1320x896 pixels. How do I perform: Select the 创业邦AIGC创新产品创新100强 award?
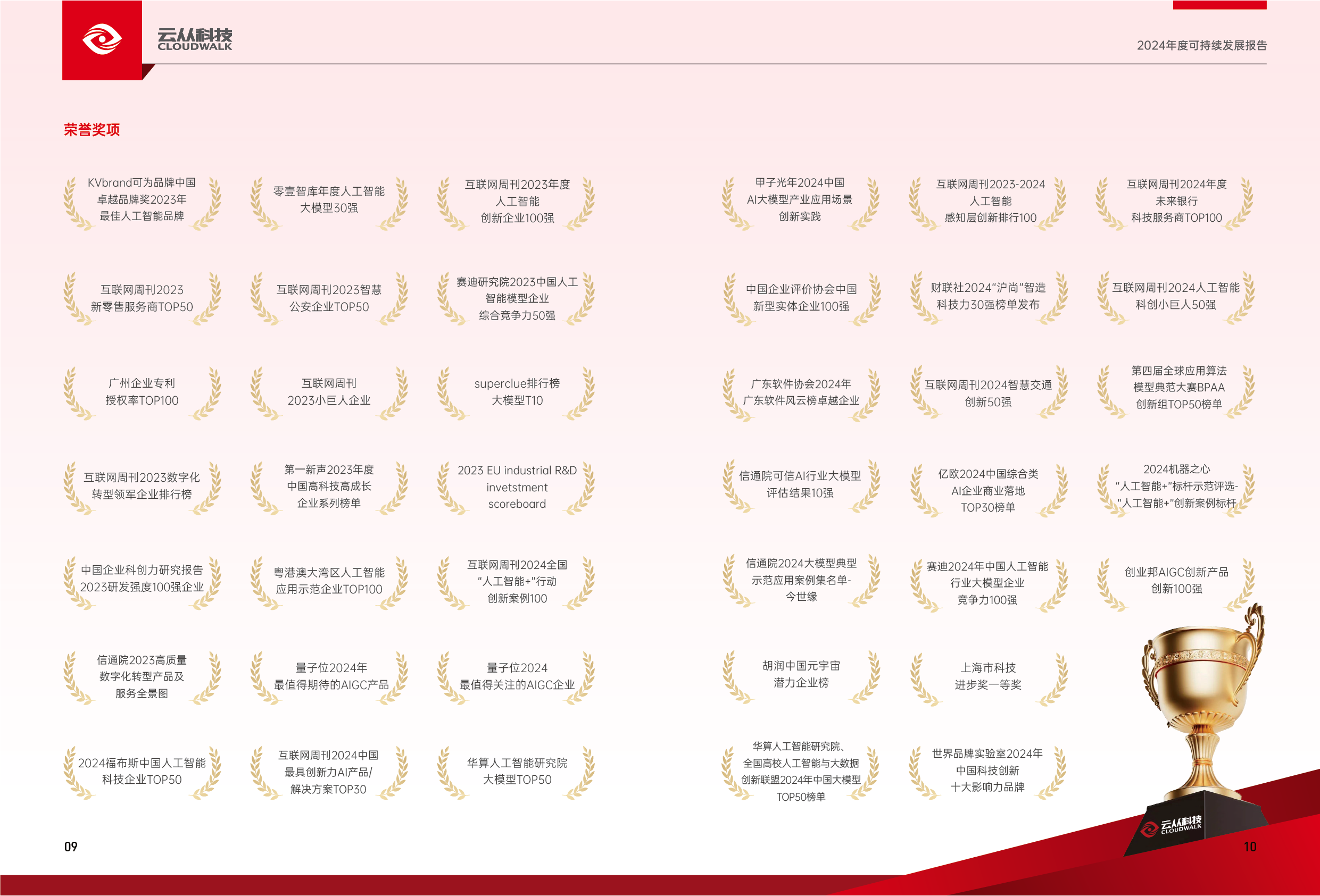pyautogui.click(x=1176, y=580)
